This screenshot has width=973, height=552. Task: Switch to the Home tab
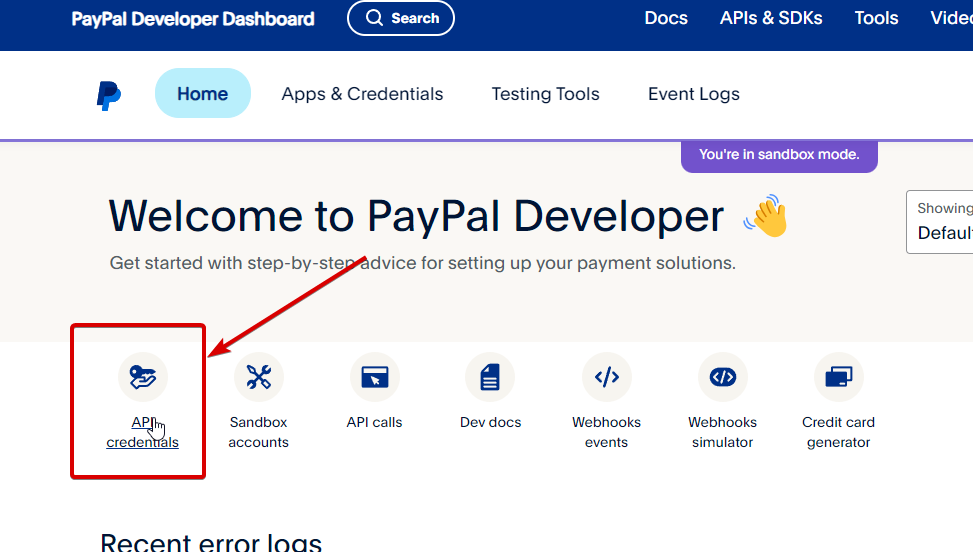tap(202, 94)
